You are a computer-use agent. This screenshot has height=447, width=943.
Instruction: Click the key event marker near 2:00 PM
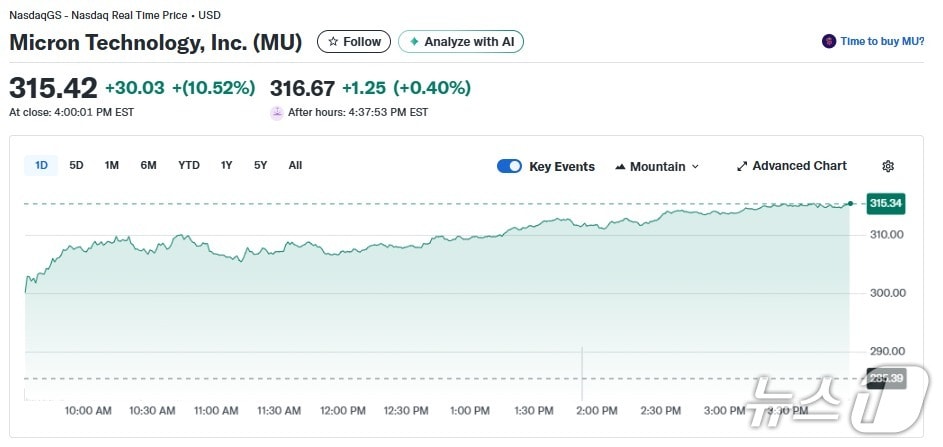(x=582, y=377)
